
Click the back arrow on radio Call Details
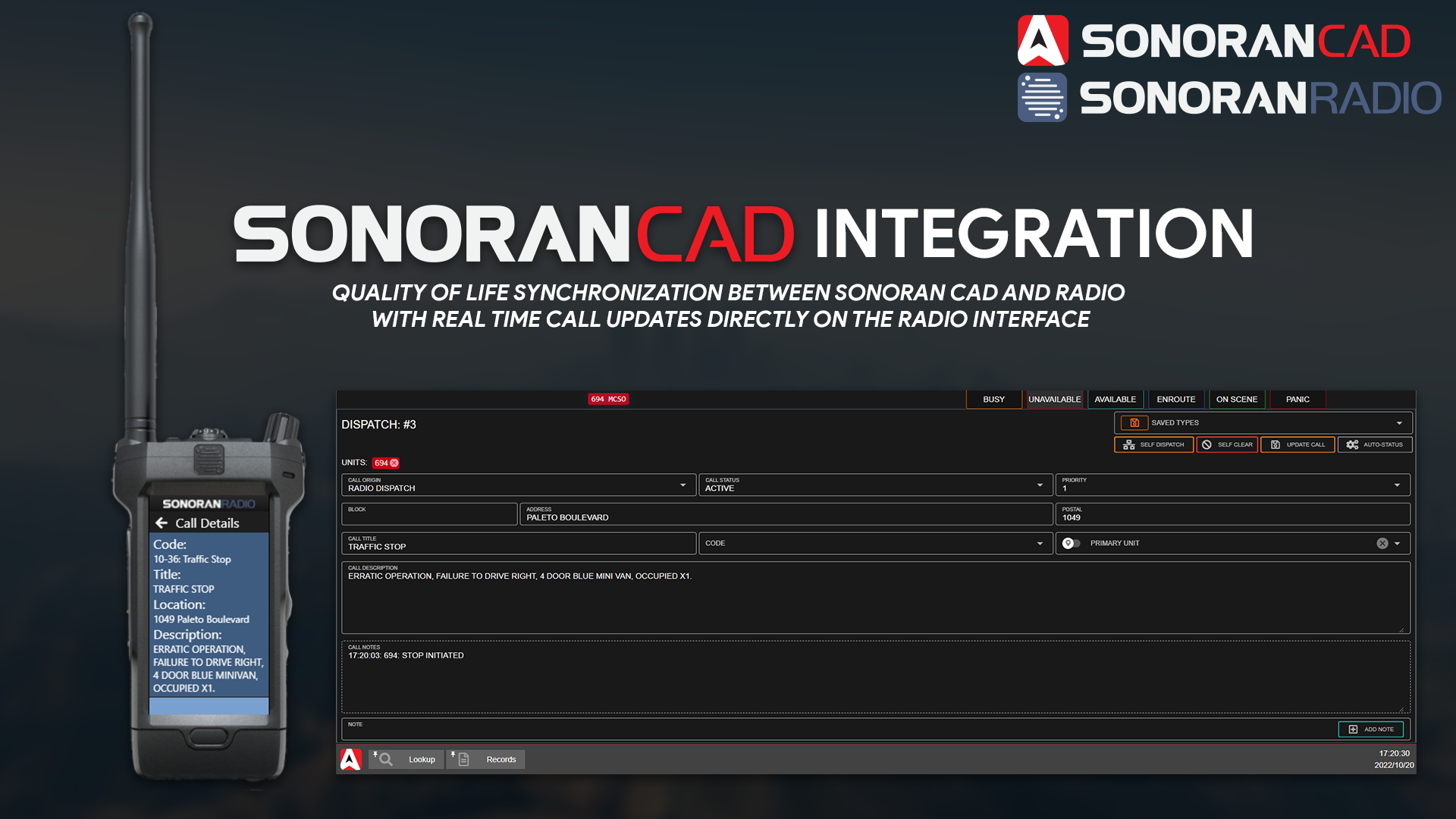click(x=162, y=523)
